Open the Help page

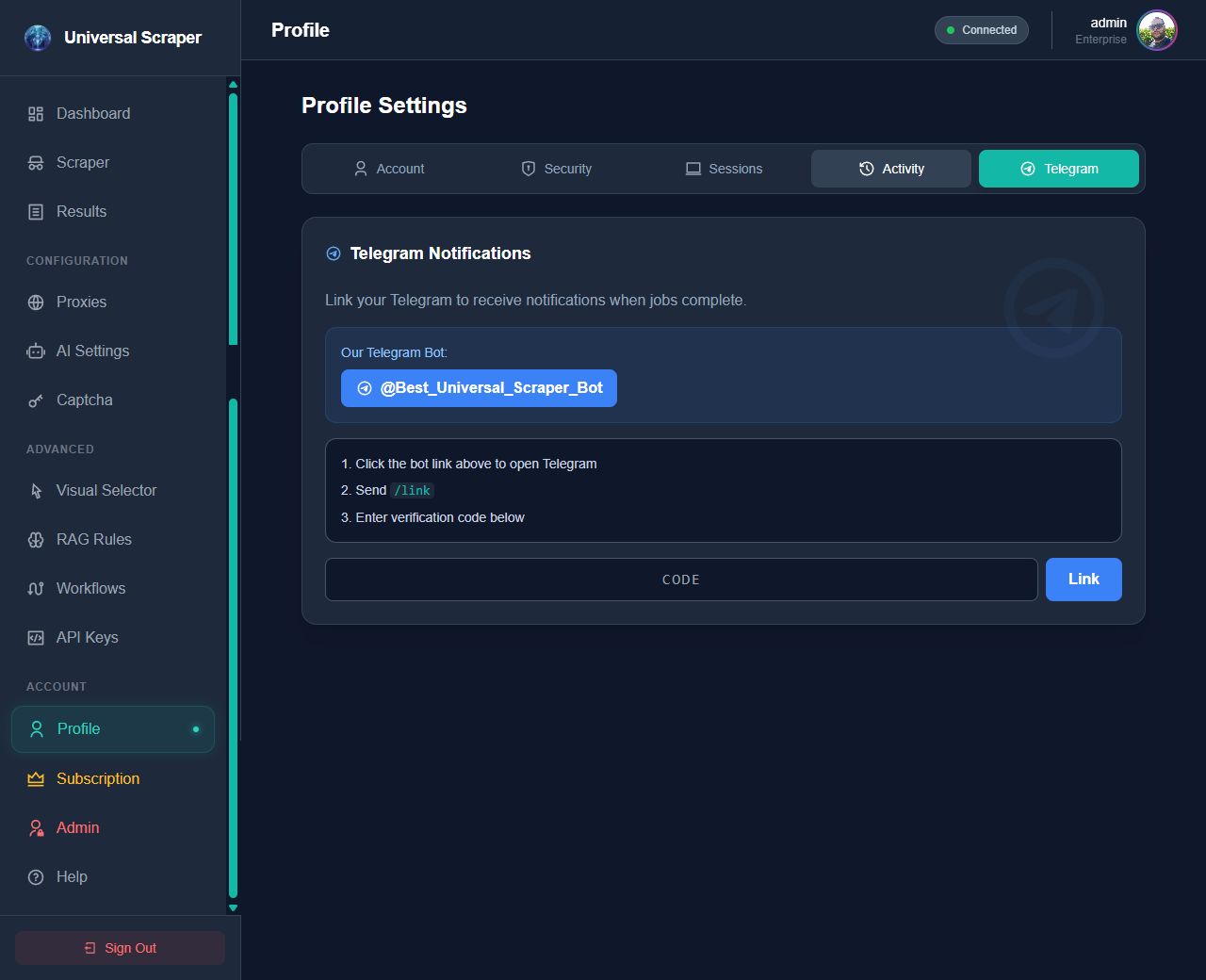113,876
